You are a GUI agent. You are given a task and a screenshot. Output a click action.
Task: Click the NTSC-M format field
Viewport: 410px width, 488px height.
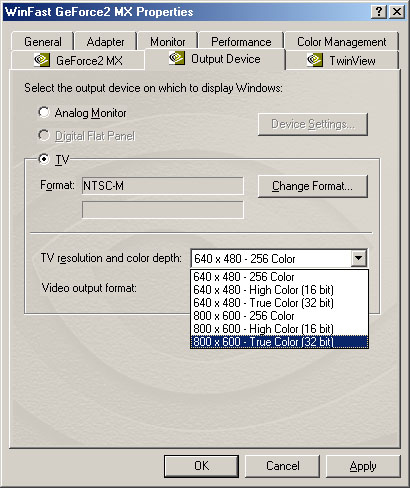[x=163, y=186]
